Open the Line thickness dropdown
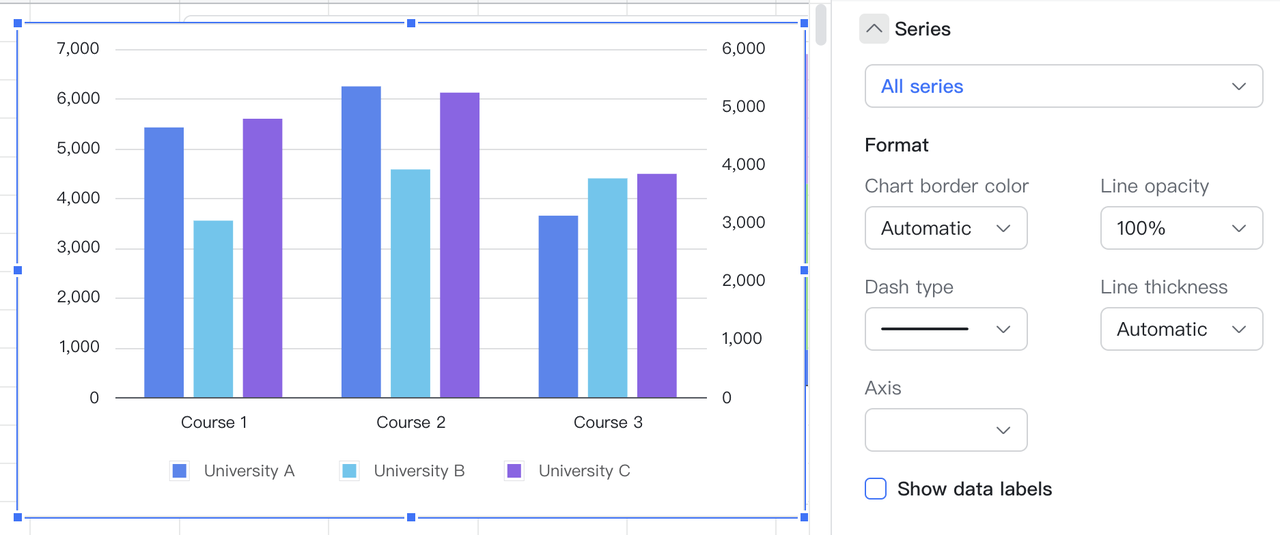 (x=1181, y=329)
